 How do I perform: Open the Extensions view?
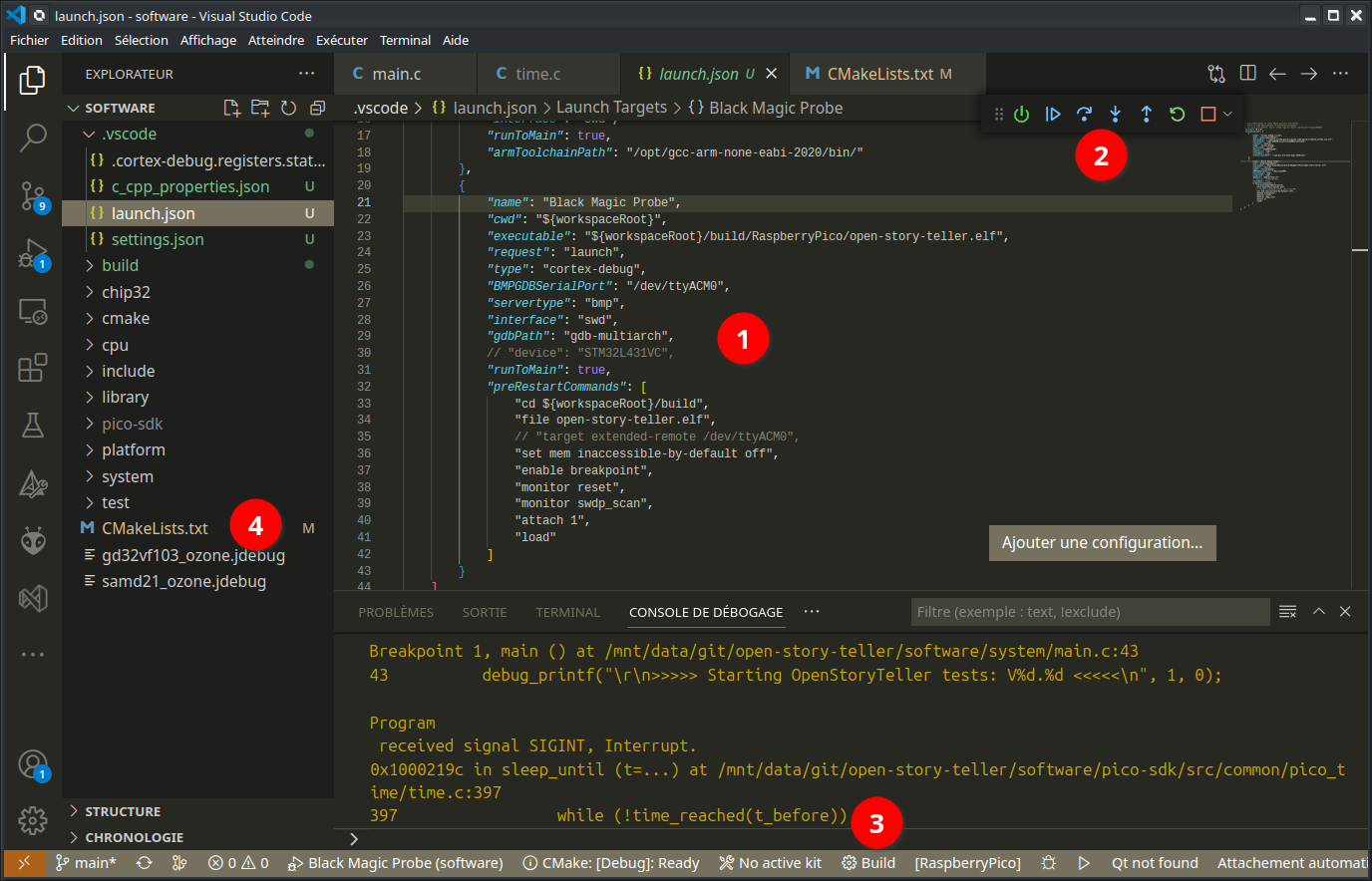[x=32, y=368]
